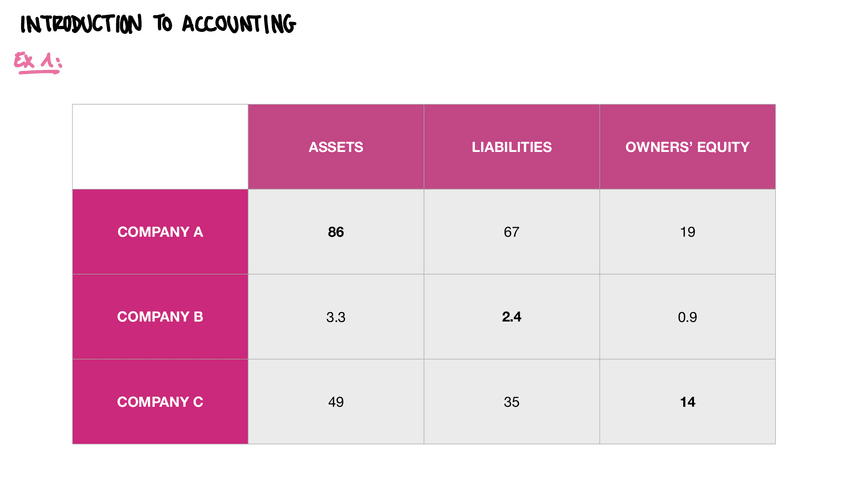The image size is (848, 477).
Task: Select Company C's liabilities value 35
Action: click(511, 402)
